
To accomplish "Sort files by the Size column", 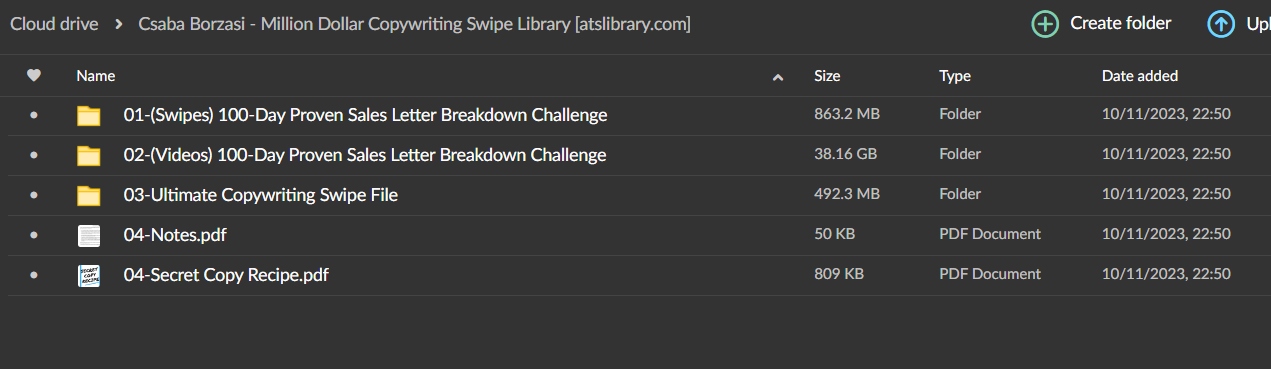I will tap(827, 76).
